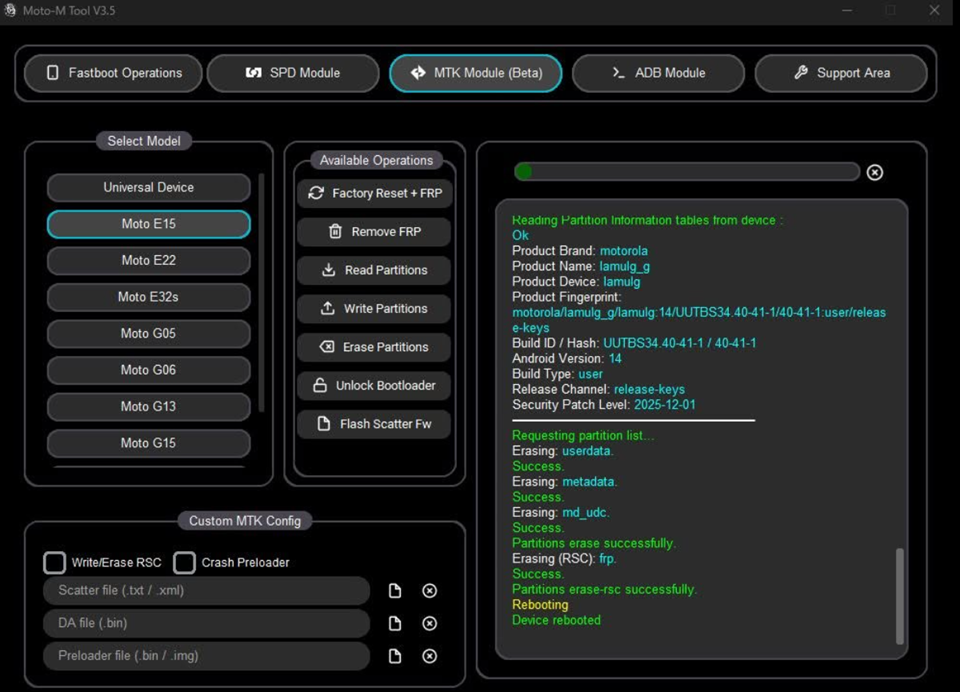Clear the Scatter file entry
This screenshot has height=692, width=960.
tap(430, 591)
